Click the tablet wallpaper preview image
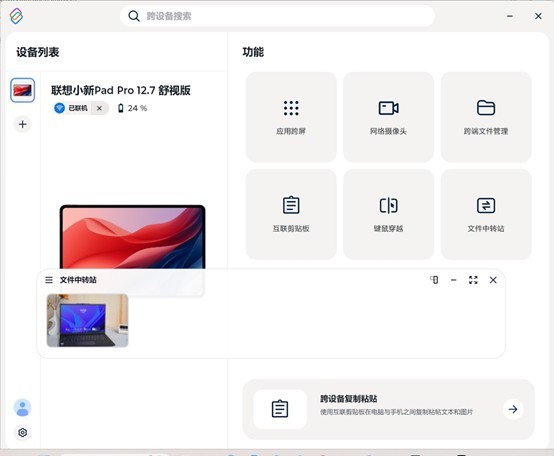The height and width of the screenshot is (456, 554). [x=132, y=237]
